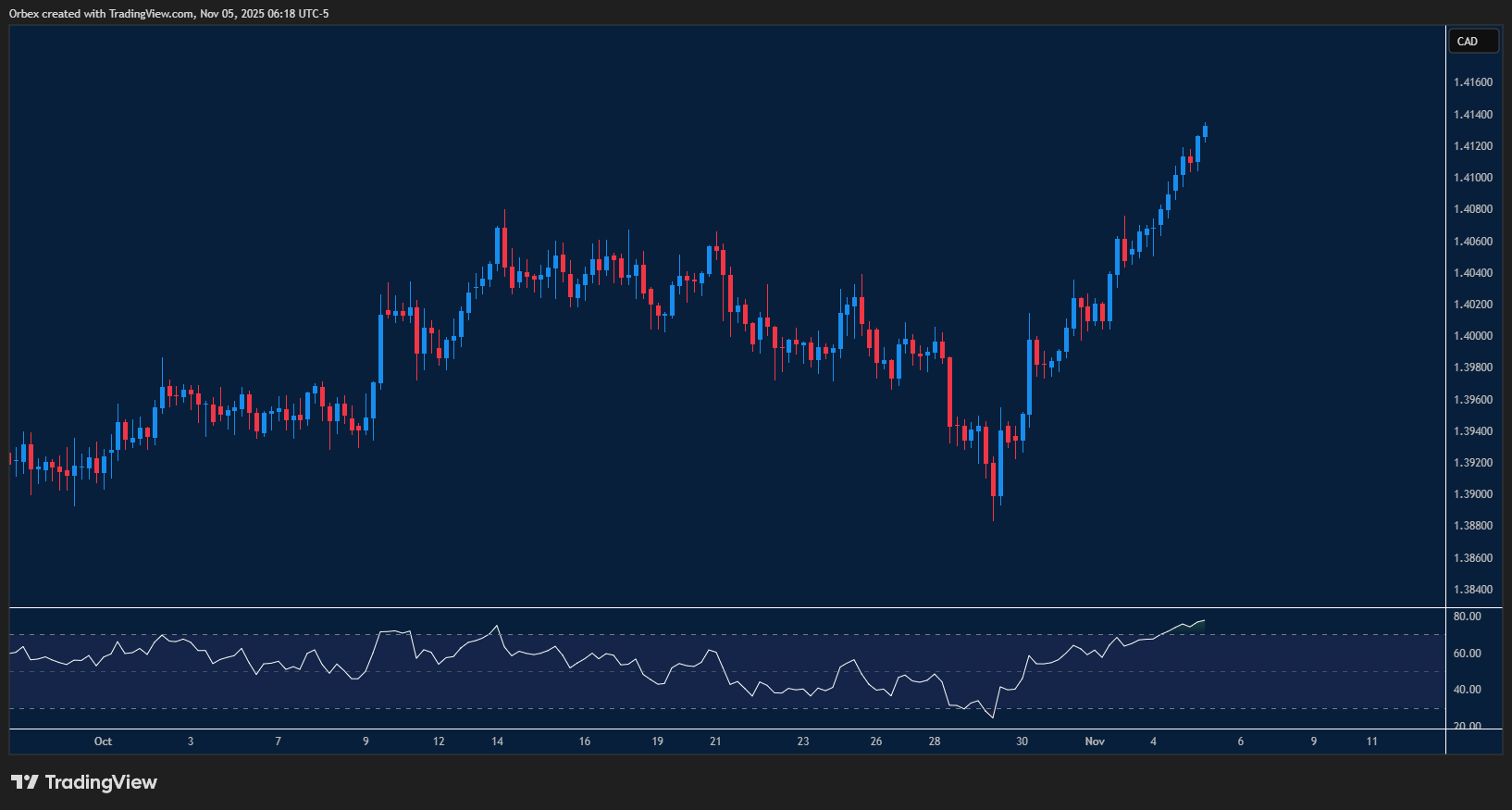Click the 60.00 RSI scale label

[x=1467, y=654]
